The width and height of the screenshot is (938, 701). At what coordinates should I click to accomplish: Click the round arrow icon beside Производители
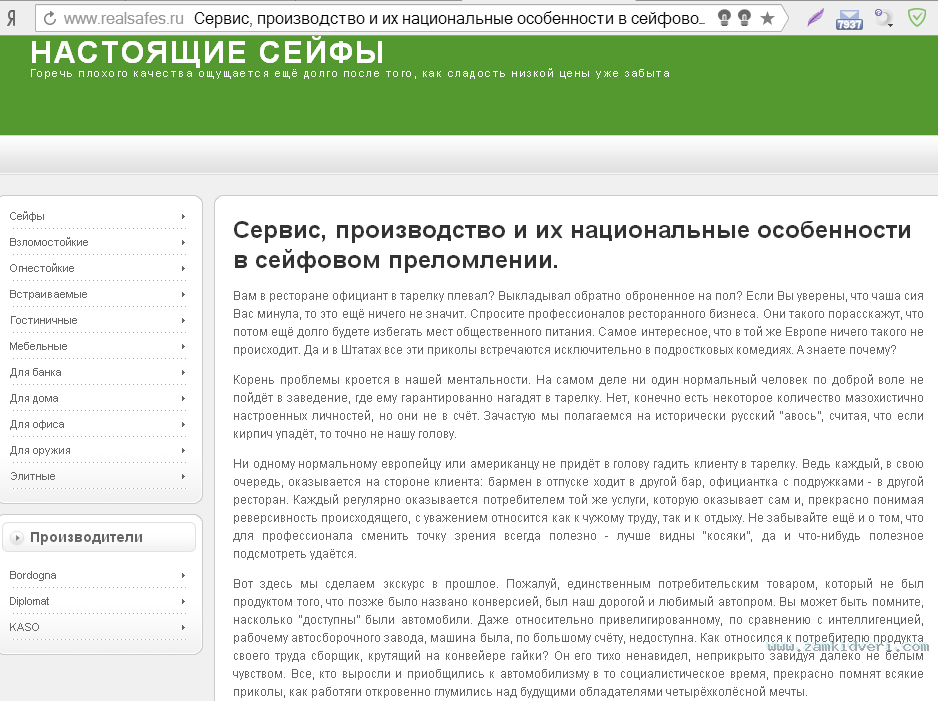tap(17, 538)
